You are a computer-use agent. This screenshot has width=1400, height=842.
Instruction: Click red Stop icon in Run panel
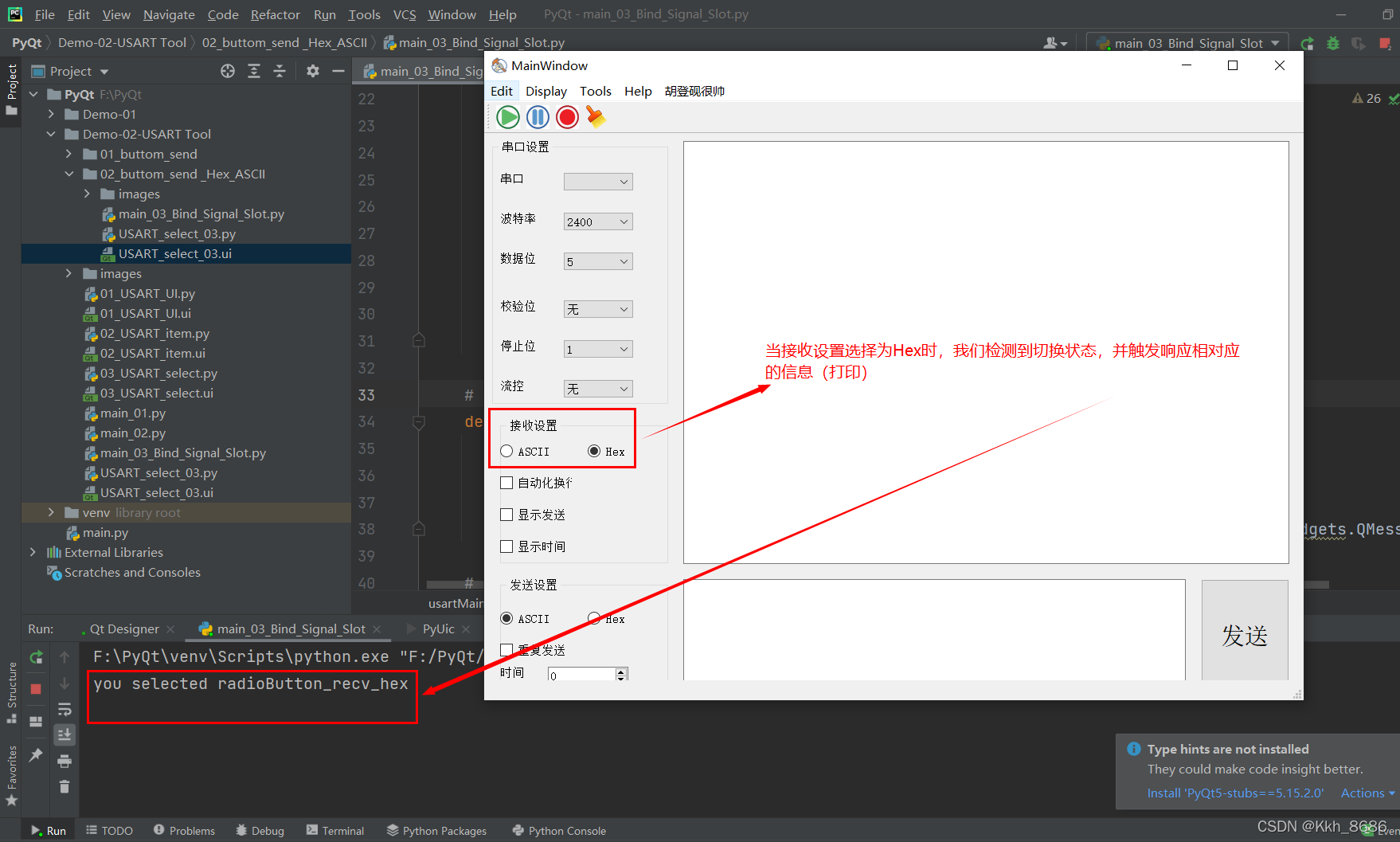pos(36,689)
